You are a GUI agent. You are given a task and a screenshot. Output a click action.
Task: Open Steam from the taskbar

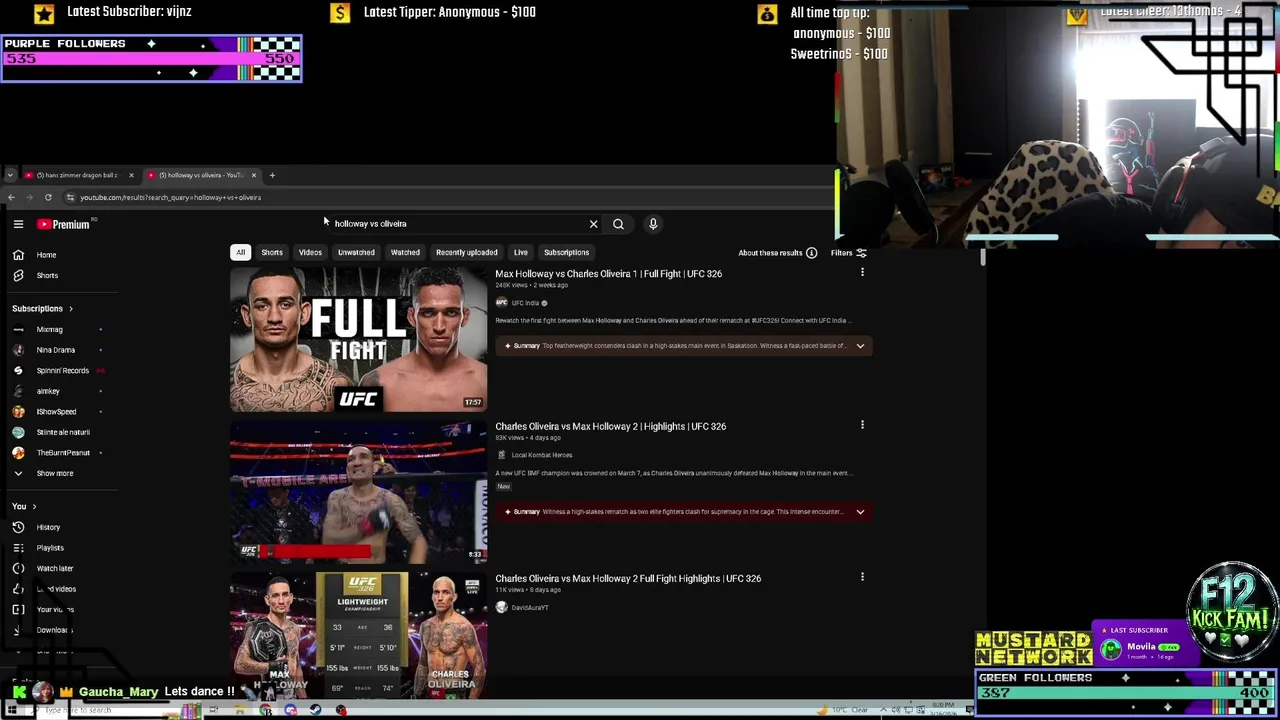[x=315, y=710]
